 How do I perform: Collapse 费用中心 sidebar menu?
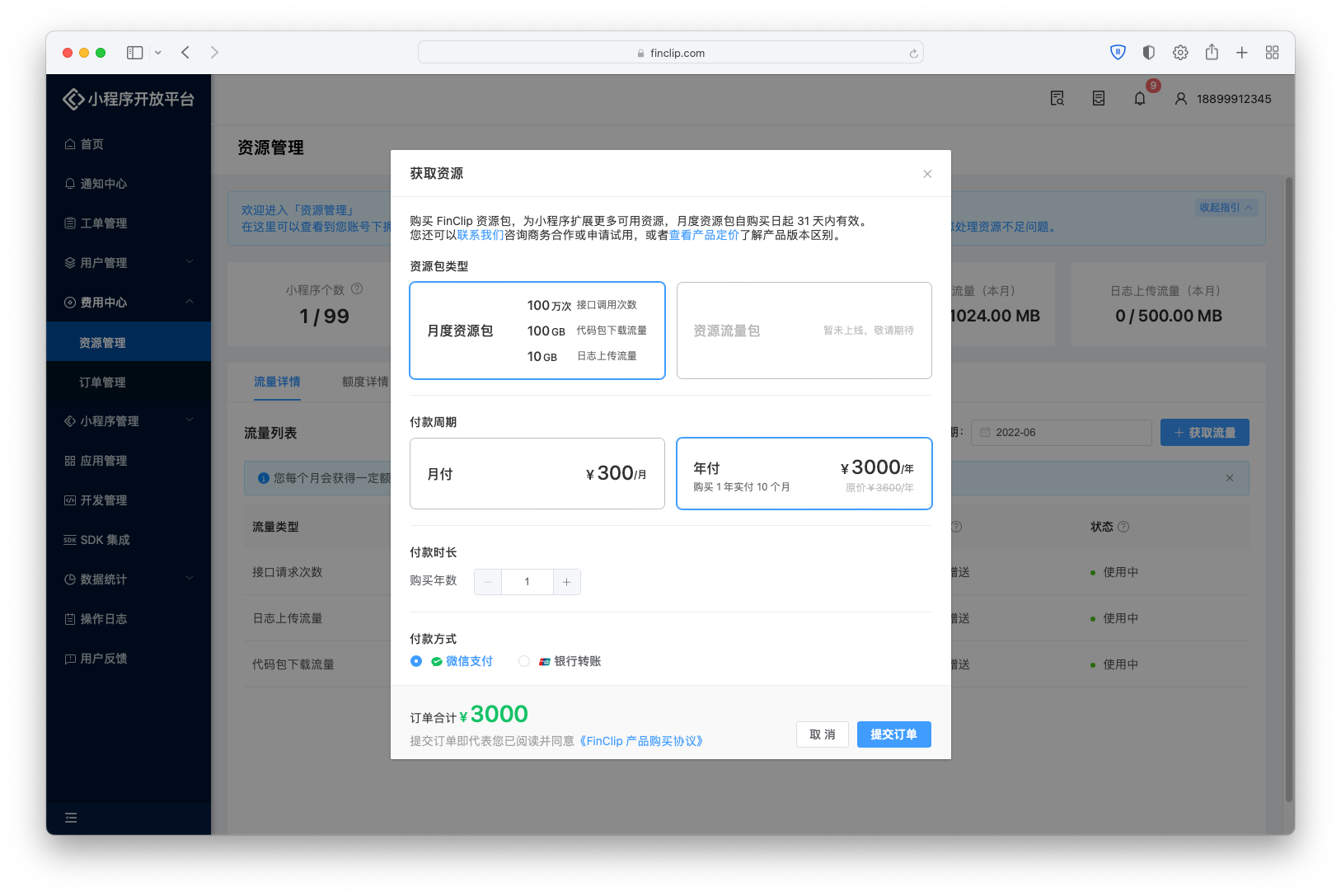[x=129, y=303]
